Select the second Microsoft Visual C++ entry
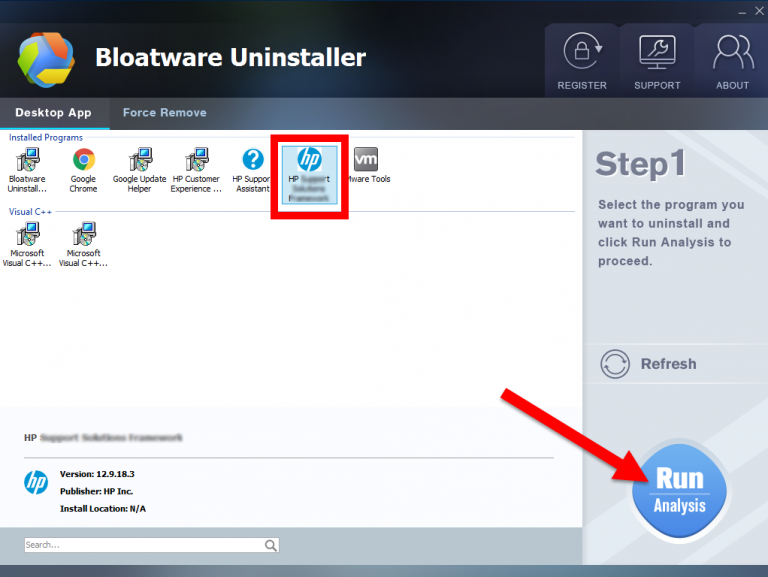 (83, 244)
